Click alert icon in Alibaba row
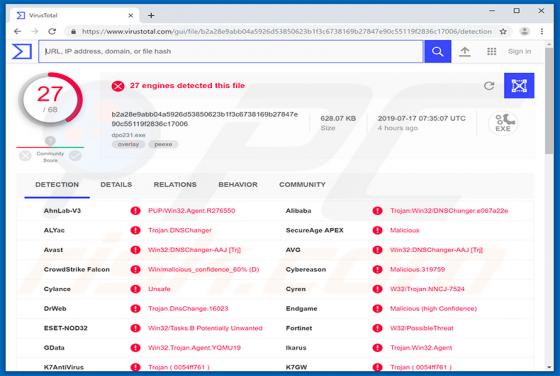560x376 pixels. 378,211
